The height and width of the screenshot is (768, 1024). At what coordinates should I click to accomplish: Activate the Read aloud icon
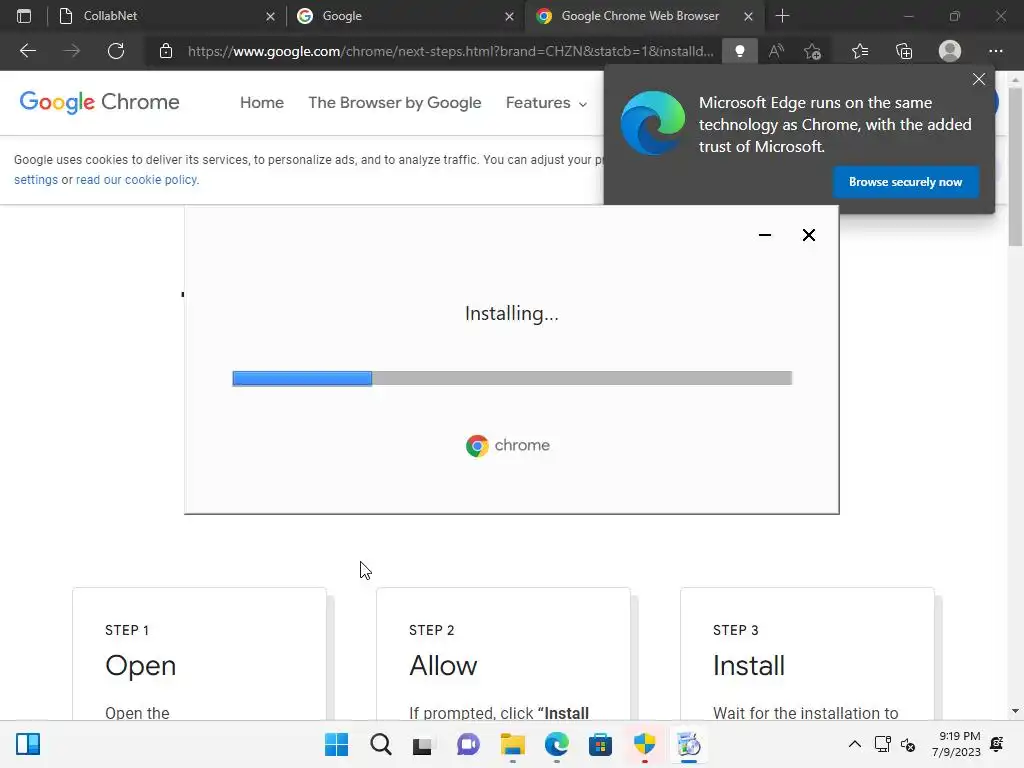click(x=776, y=51)
